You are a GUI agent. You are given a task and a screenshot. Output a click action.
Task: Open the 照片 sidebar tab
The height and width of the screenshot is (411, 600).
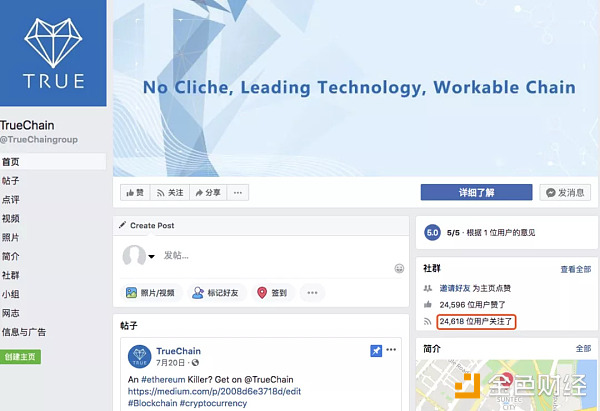point(10,237)
